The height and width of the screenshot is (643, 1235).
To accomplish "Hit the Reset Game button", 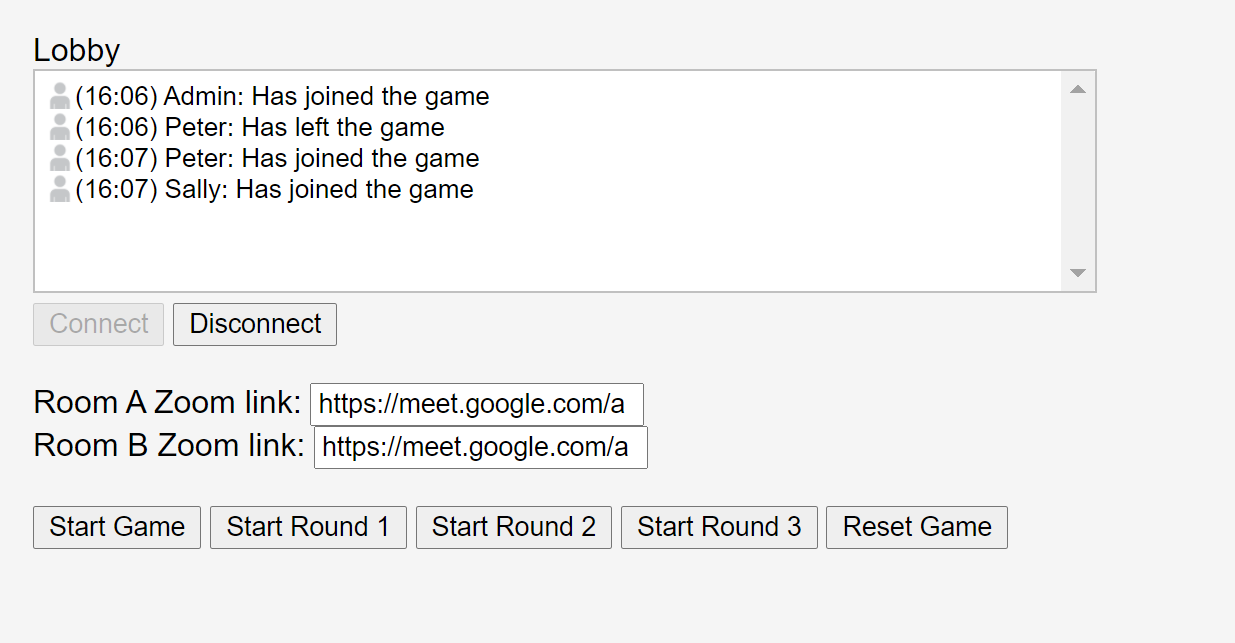I will click(x=917, y=527).
